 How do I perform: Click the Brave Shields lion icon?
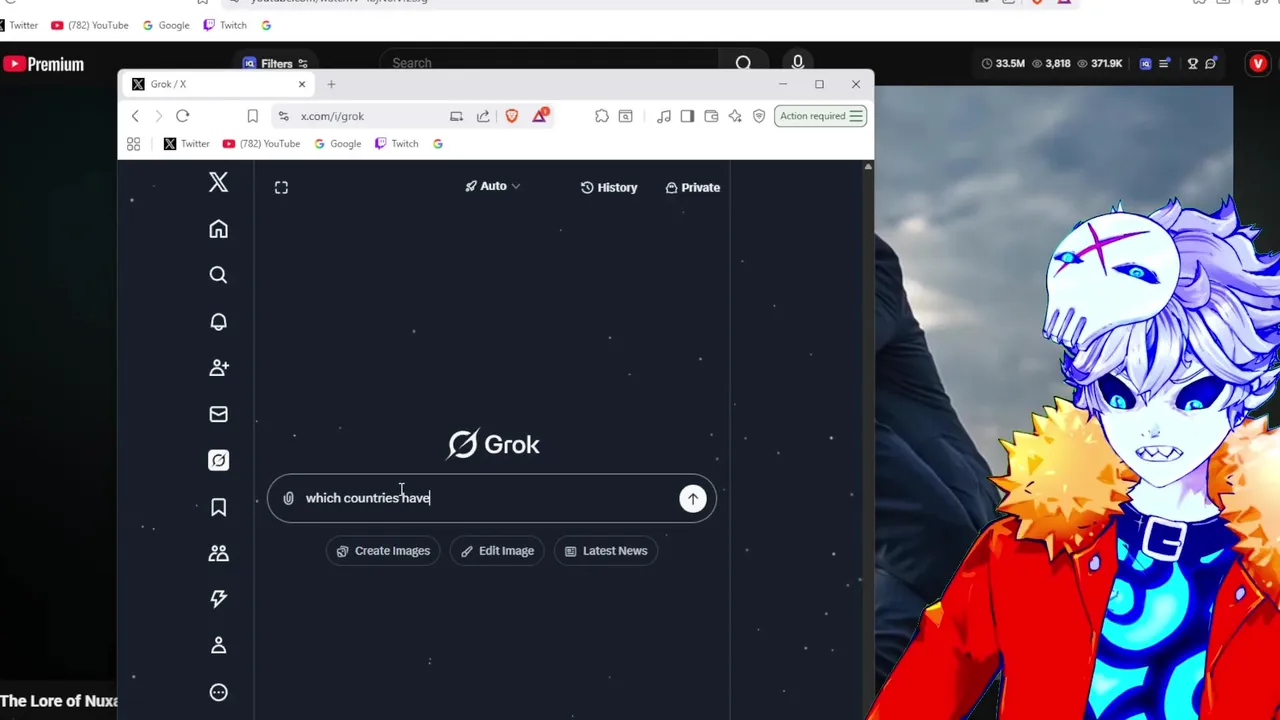click(x=512, y=116)
